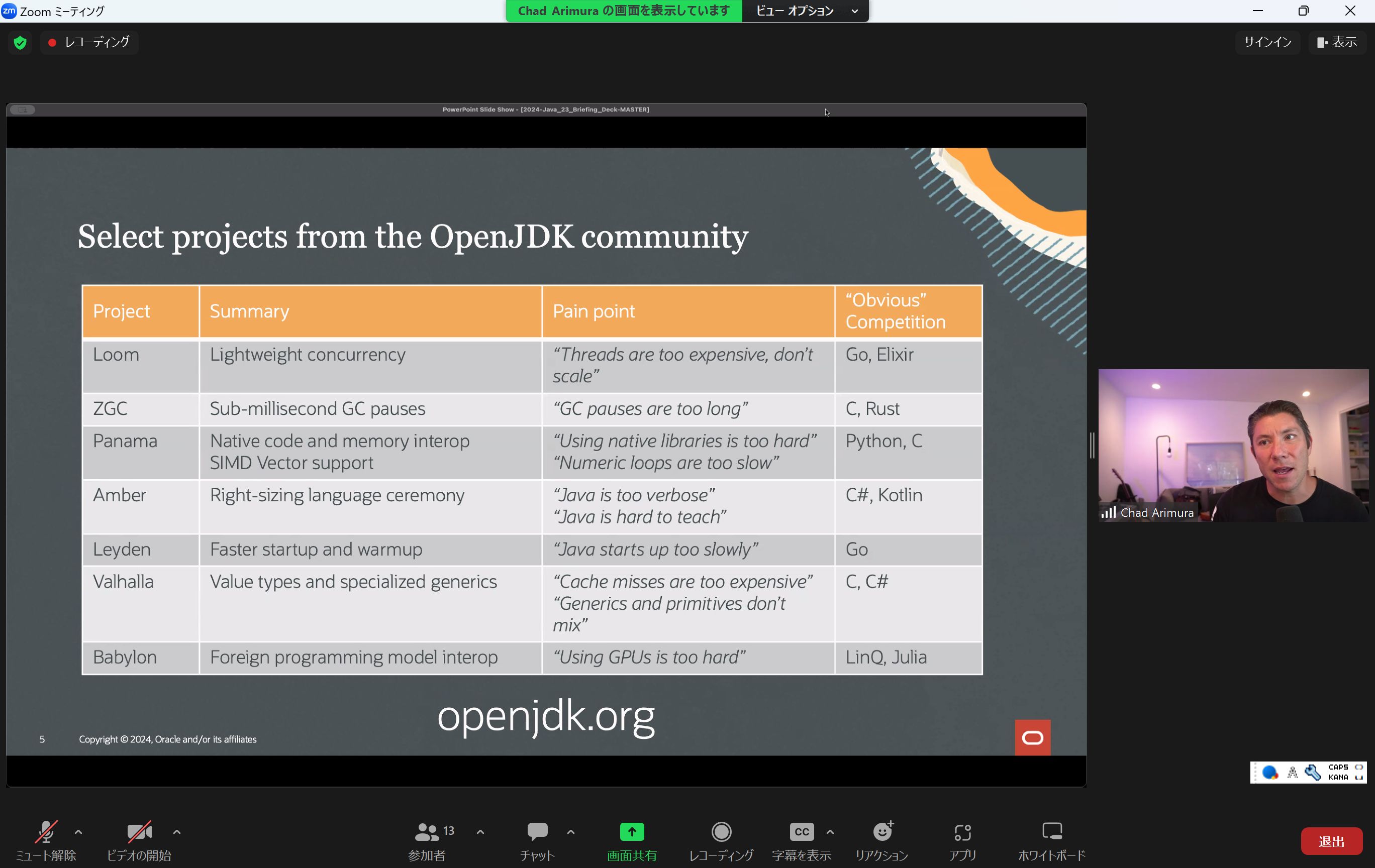Leave the meeting with red 退出 button
This screenshot has height=868, width=1375.
point(1331,841)
